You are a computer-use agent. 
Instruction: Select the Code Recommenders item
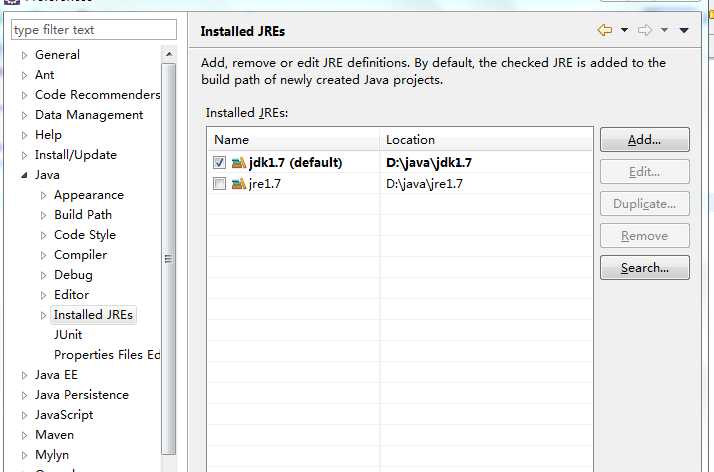tap(97, 95)
